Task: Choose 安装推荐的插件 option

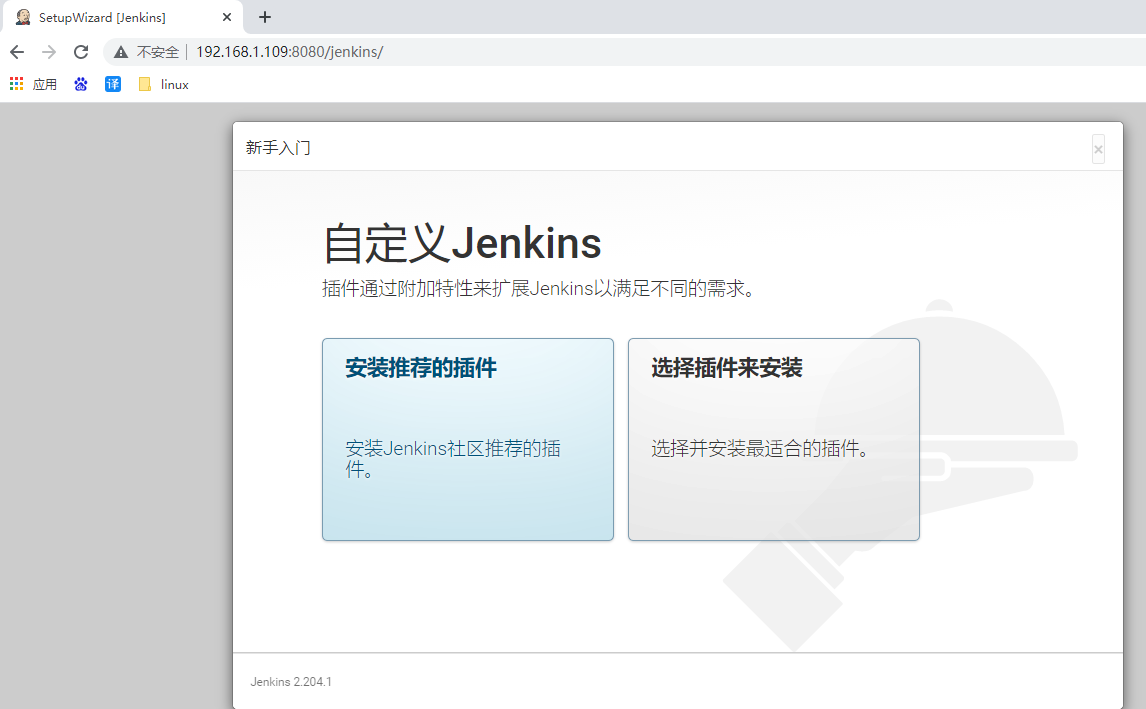Action: [x=468, y=439]
